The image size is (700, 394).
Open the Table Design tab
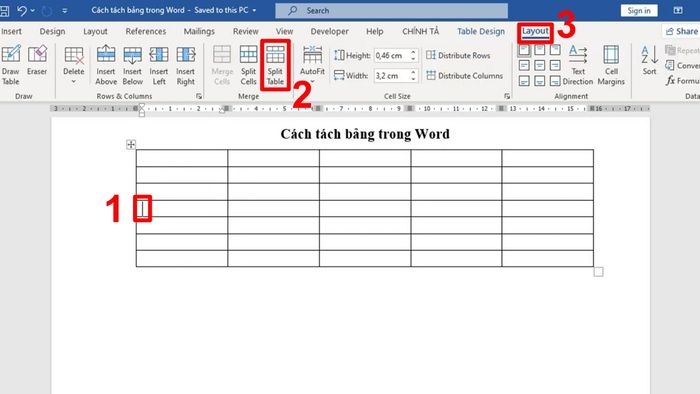(481, 31)
